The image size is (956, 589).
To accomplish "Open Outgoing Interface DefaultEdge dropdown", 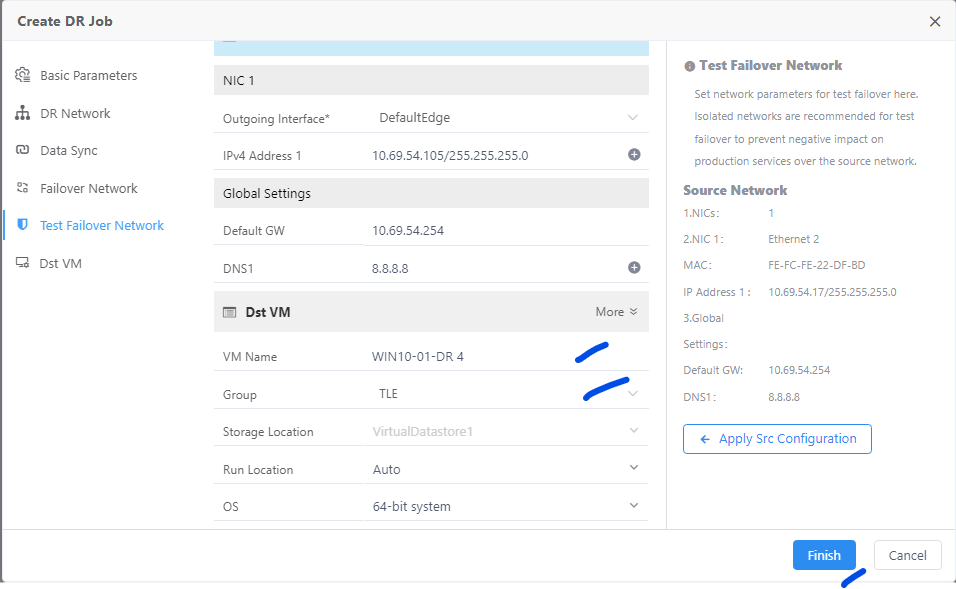I will (506, 118).
